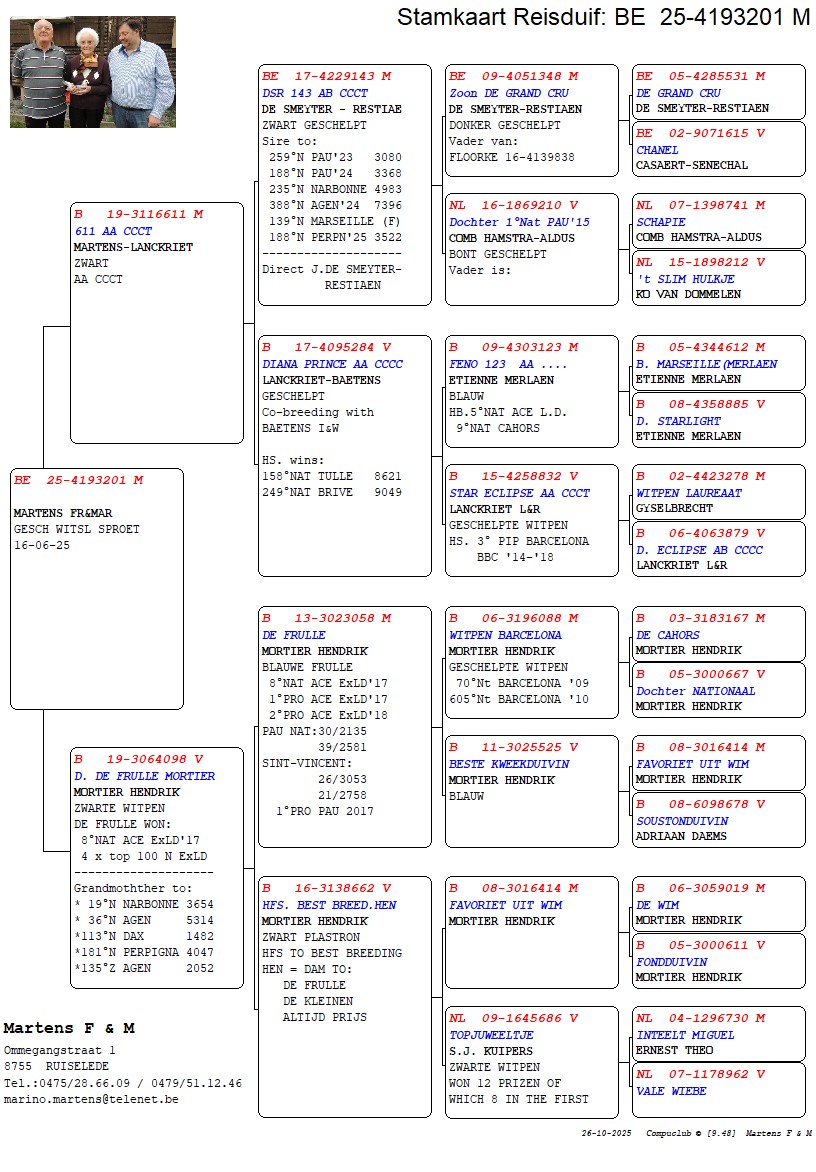This screenshot has width=816, height=1172.
Task: Click the DE FRULLE pigeon name
Action: point(293,635)
